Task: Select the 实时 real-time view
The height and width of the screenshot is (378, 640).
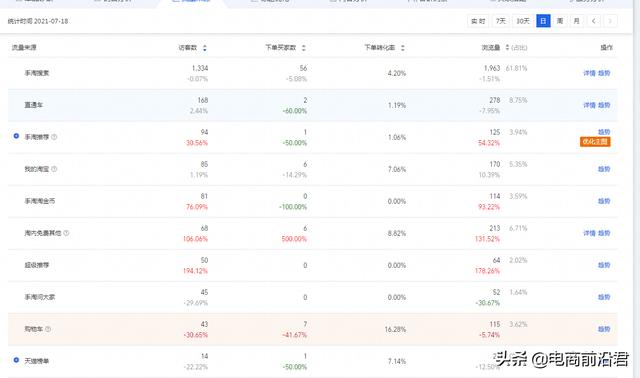Action: click(x=478, y=21)
